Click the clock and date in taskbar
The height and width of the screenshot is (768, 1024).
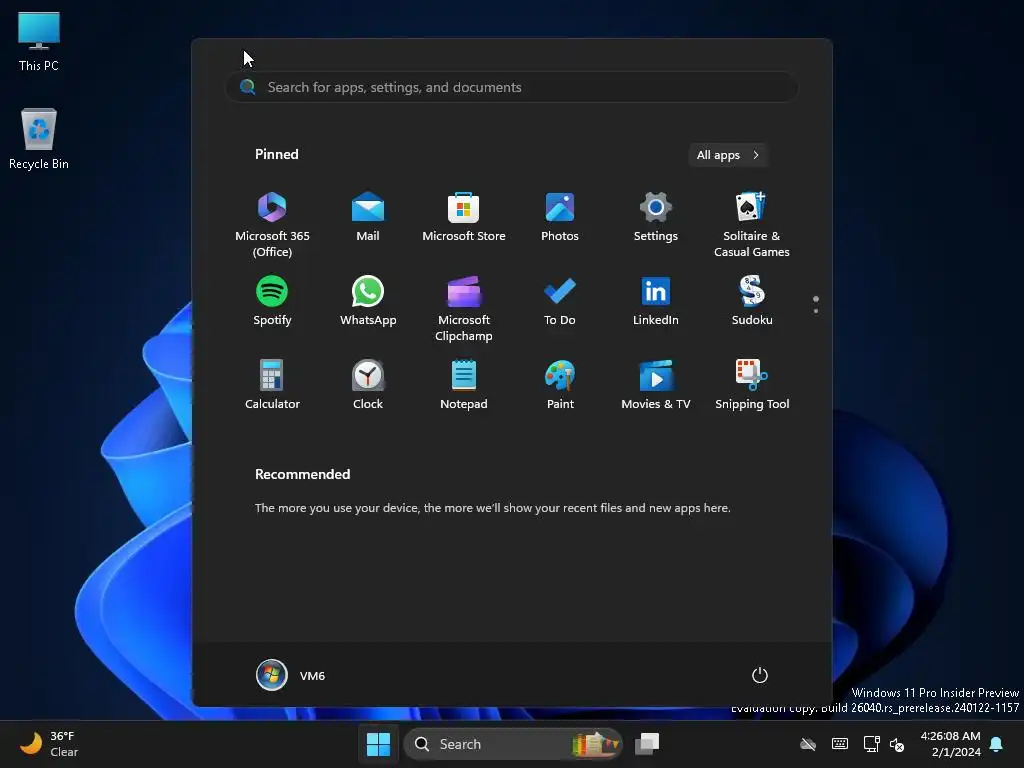tap(951, 744)
